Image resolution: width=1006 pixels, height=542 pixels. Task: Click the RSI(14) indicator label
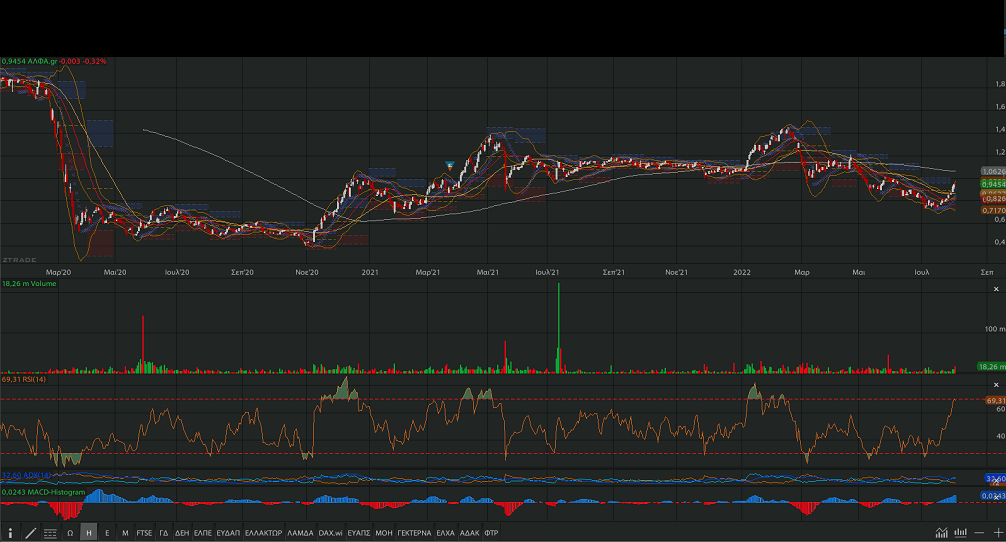coord(25,380)
